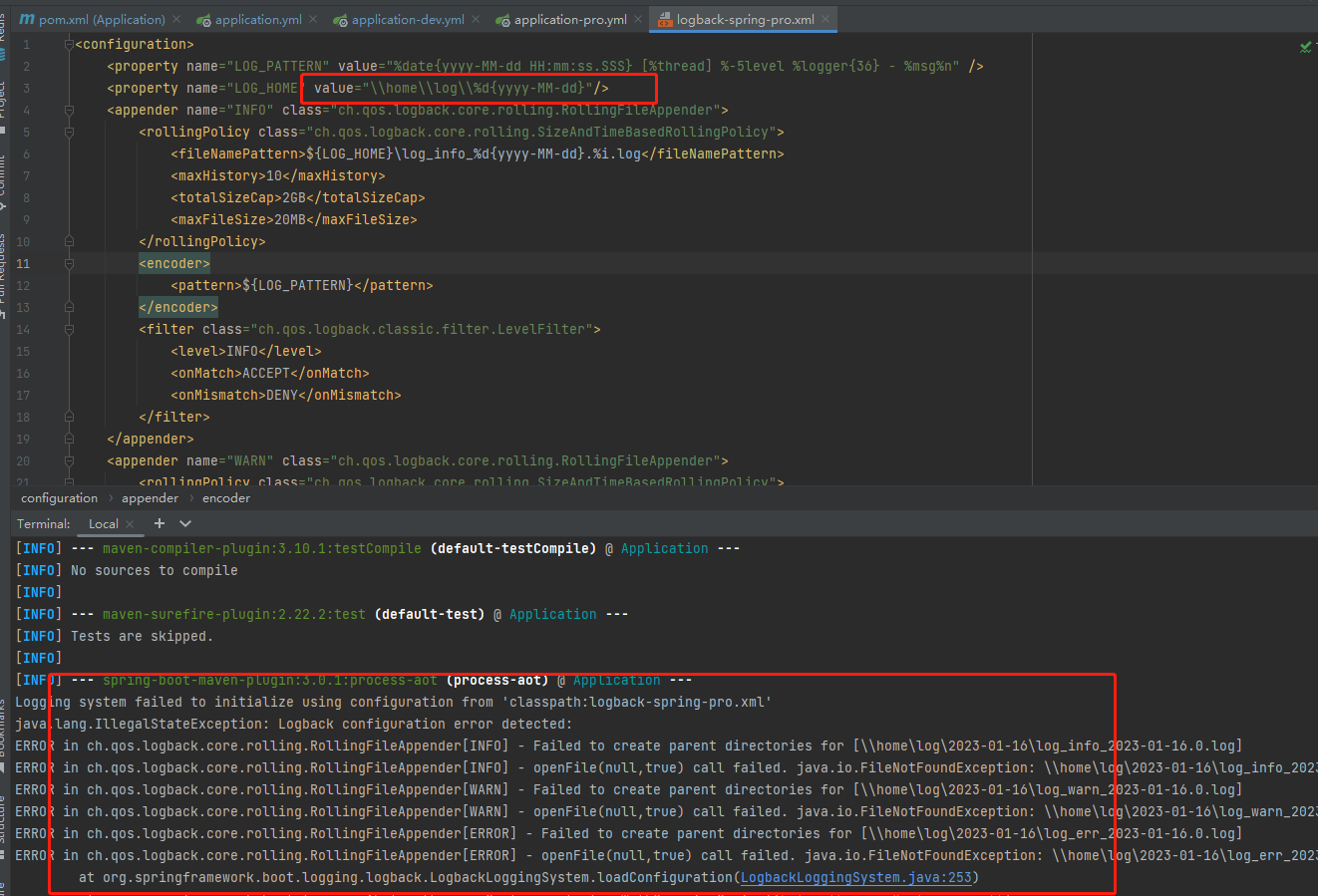Click the green inspection checkmark icon

(1305, 47)
